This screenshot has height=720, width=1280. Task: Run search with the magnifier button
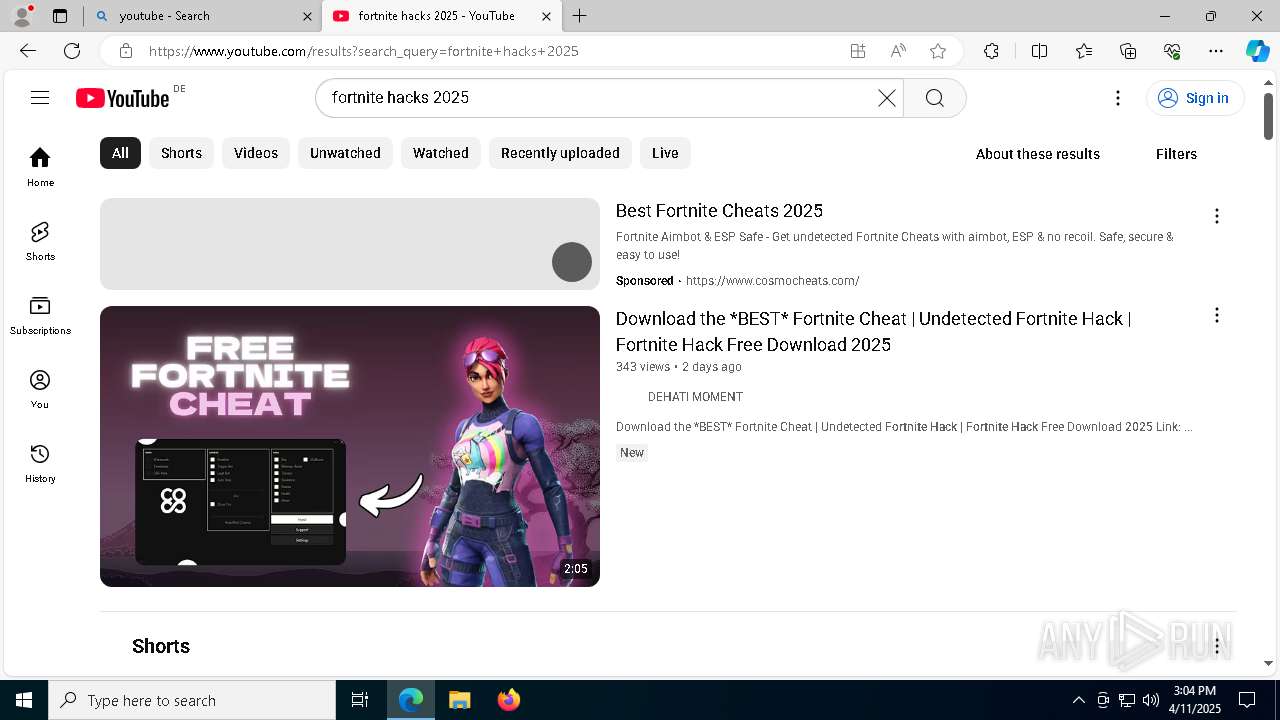pos(935,97)
